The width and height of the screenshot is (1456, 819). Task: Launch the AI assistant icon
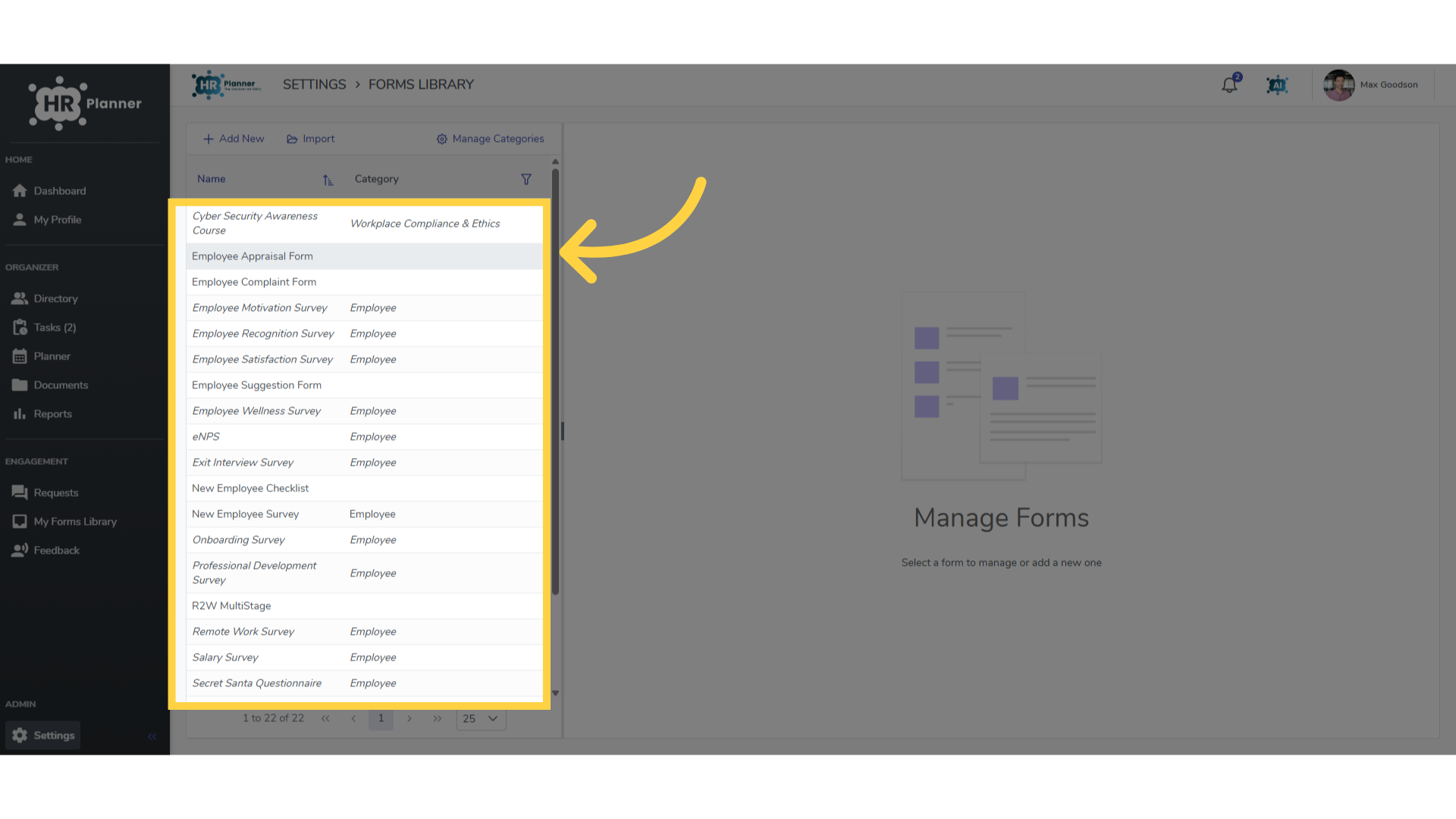(1277, 85)
